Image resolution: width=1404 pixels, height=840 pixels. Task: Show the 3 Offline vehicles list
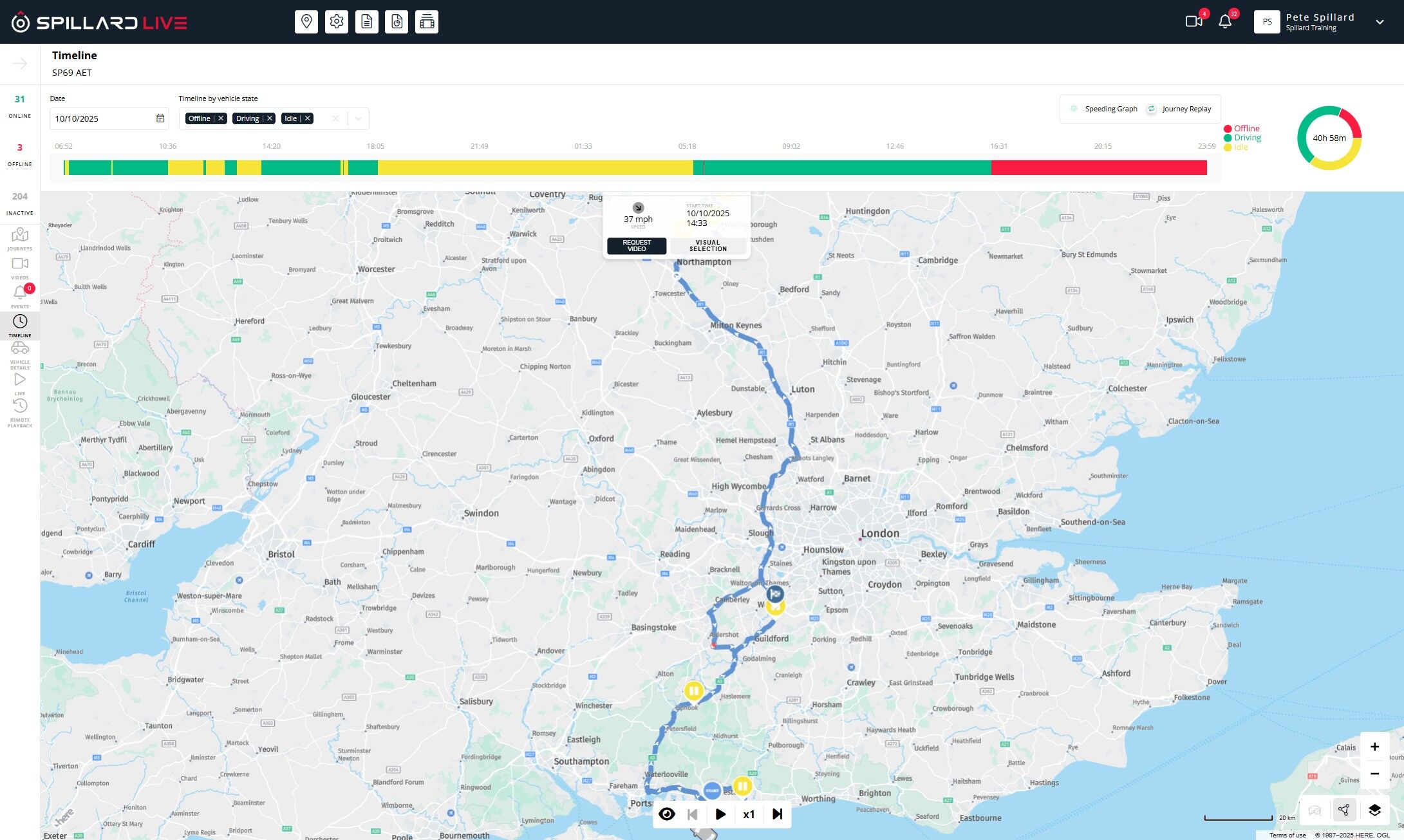[x=20, y=154]
